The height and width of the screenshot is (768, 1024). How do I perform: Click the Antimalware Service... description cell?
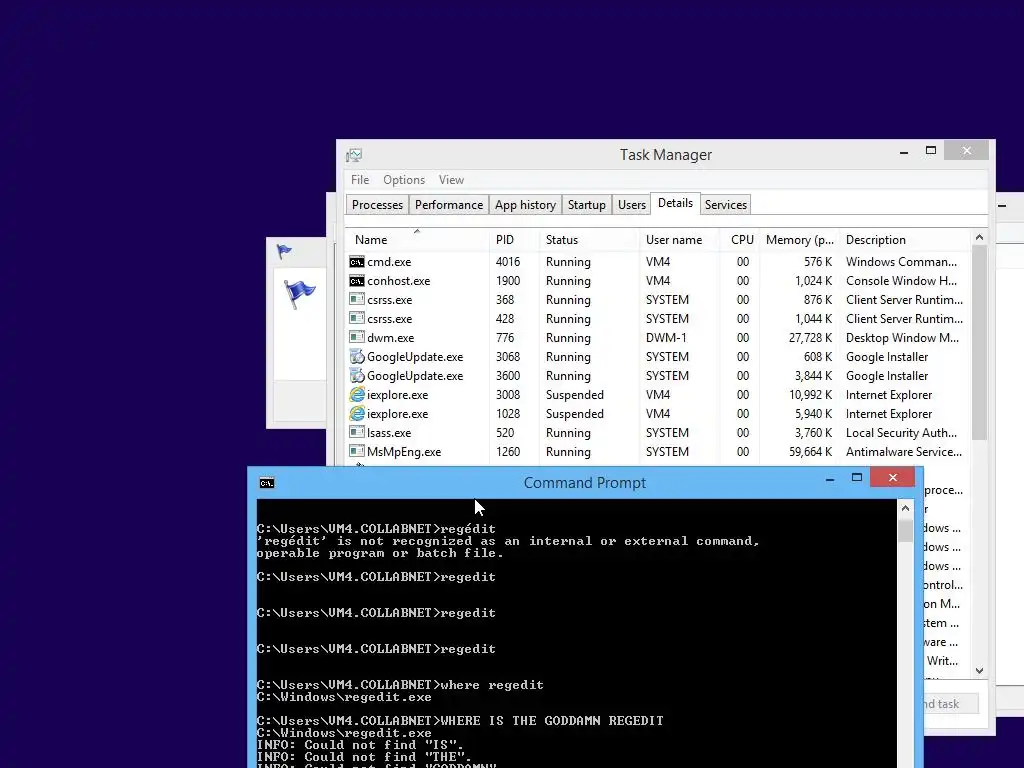(904, 451)
